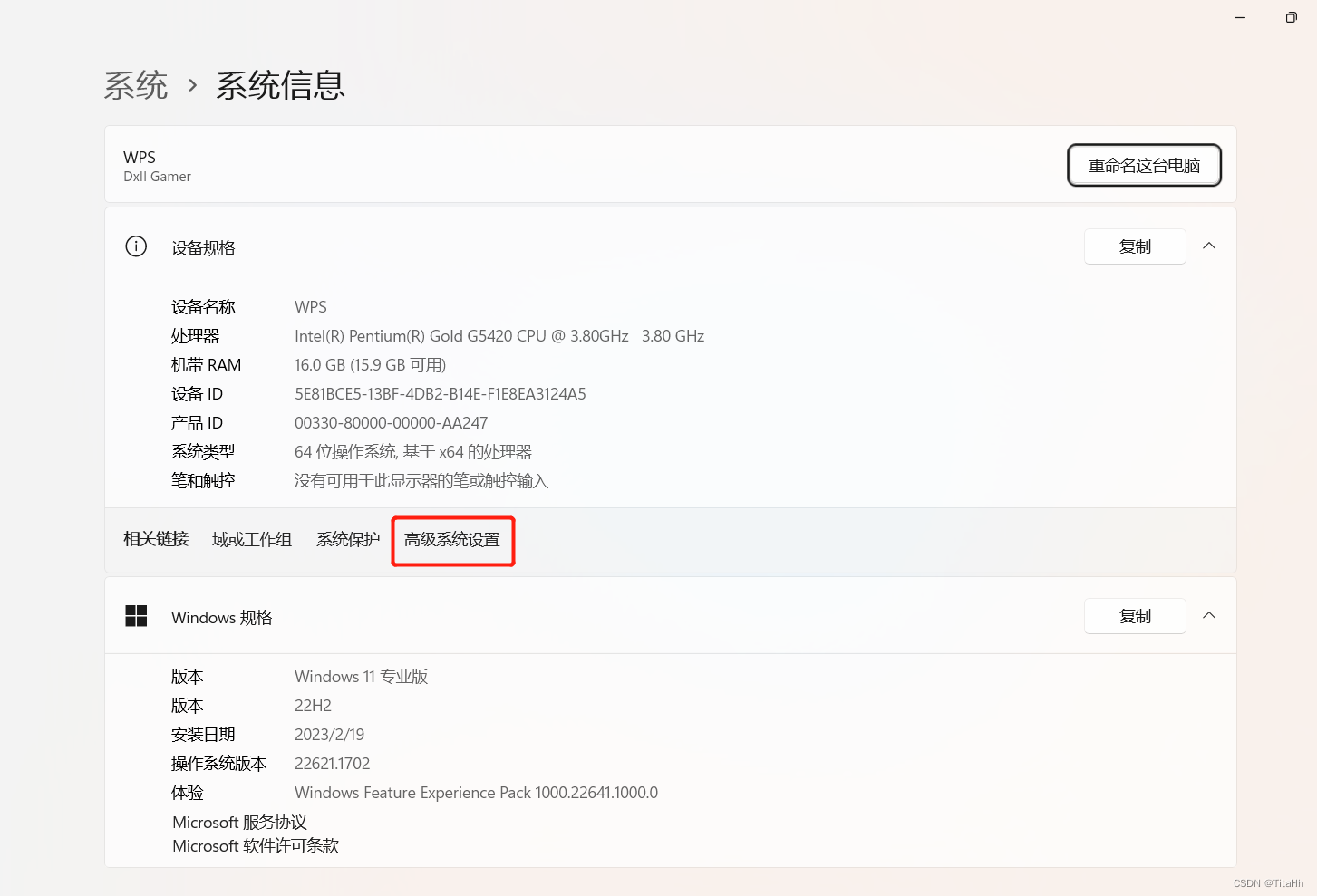Screen dimensions: 1317x896
Task: Click the Dxll Gamer model text
Action: tap(158, 177)
